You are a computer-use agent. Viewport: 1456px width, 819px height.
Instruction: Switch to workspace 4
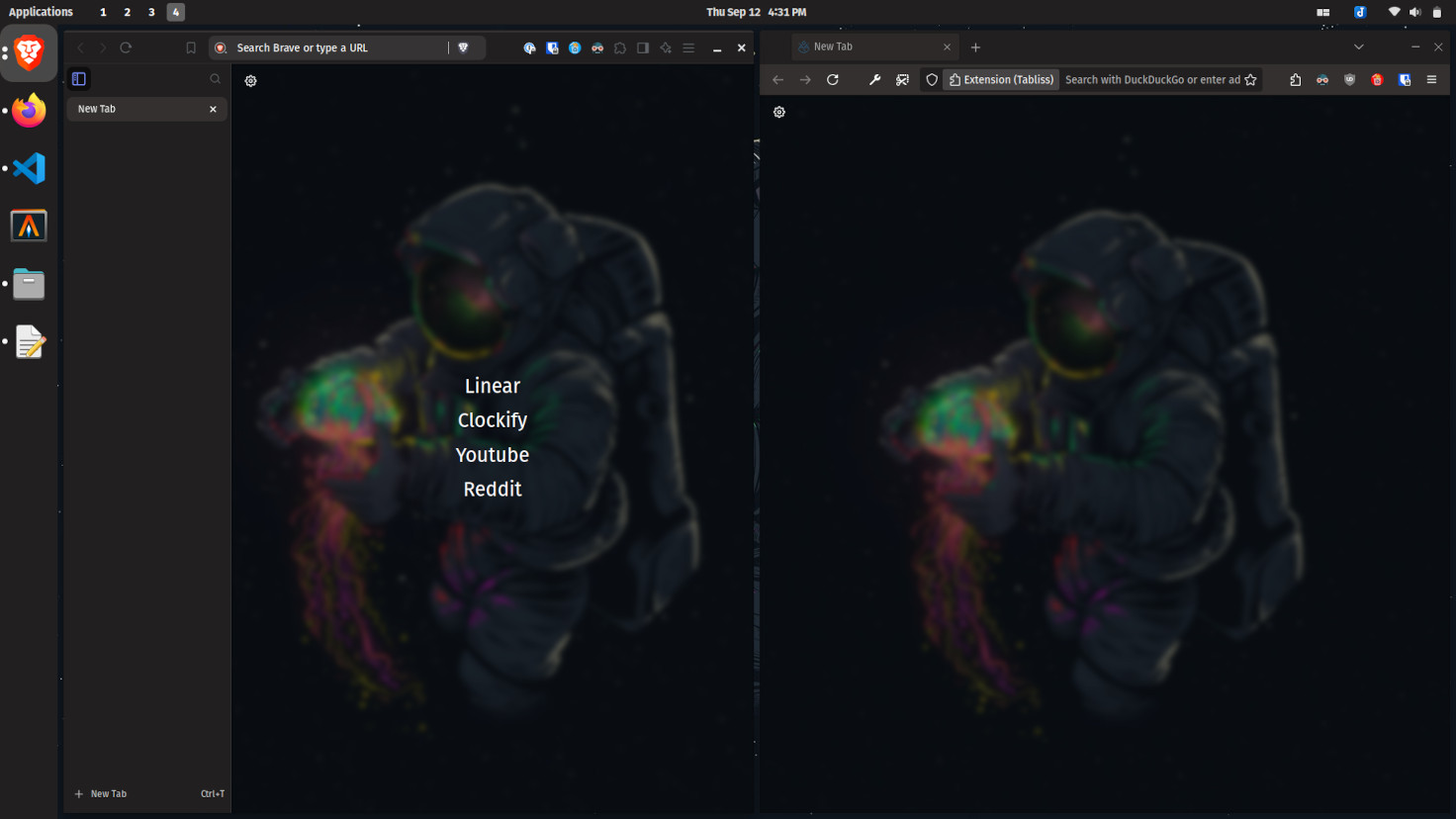175,12
